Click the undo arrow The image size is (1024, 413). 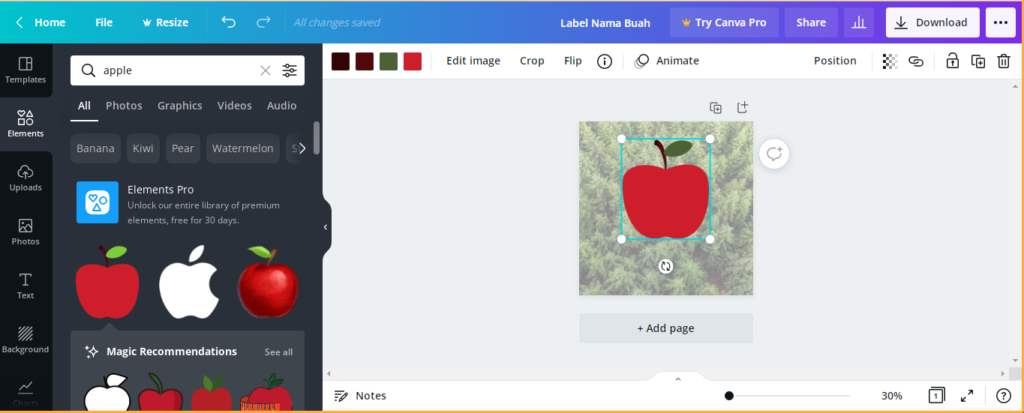(x=229, y=22)
